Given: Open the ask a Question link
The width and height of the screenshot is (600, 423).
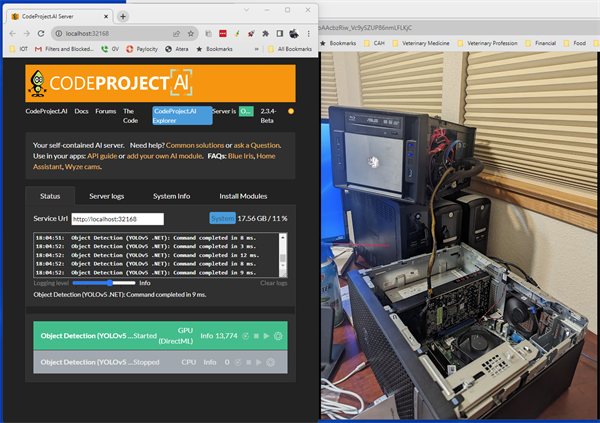Looking at the screenshot, I should (x=257, y=145).
